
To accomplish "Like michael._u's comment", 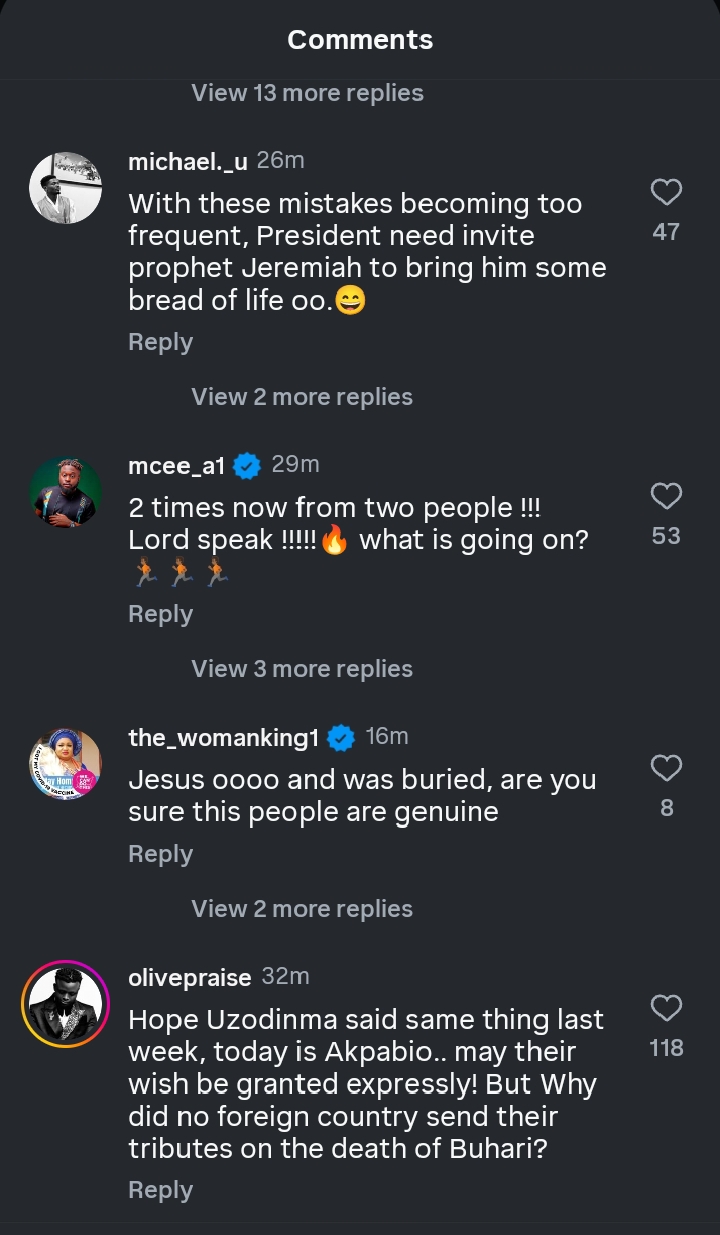I will click(666, 192).
